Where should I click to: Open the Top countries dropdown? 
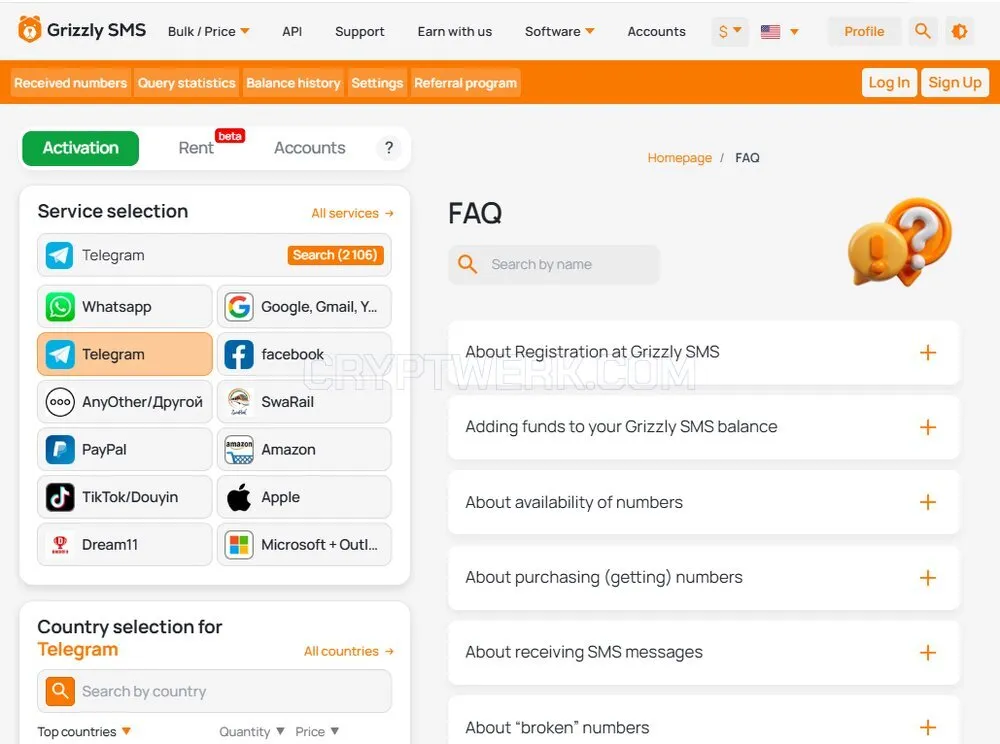(x=84, y=731)
